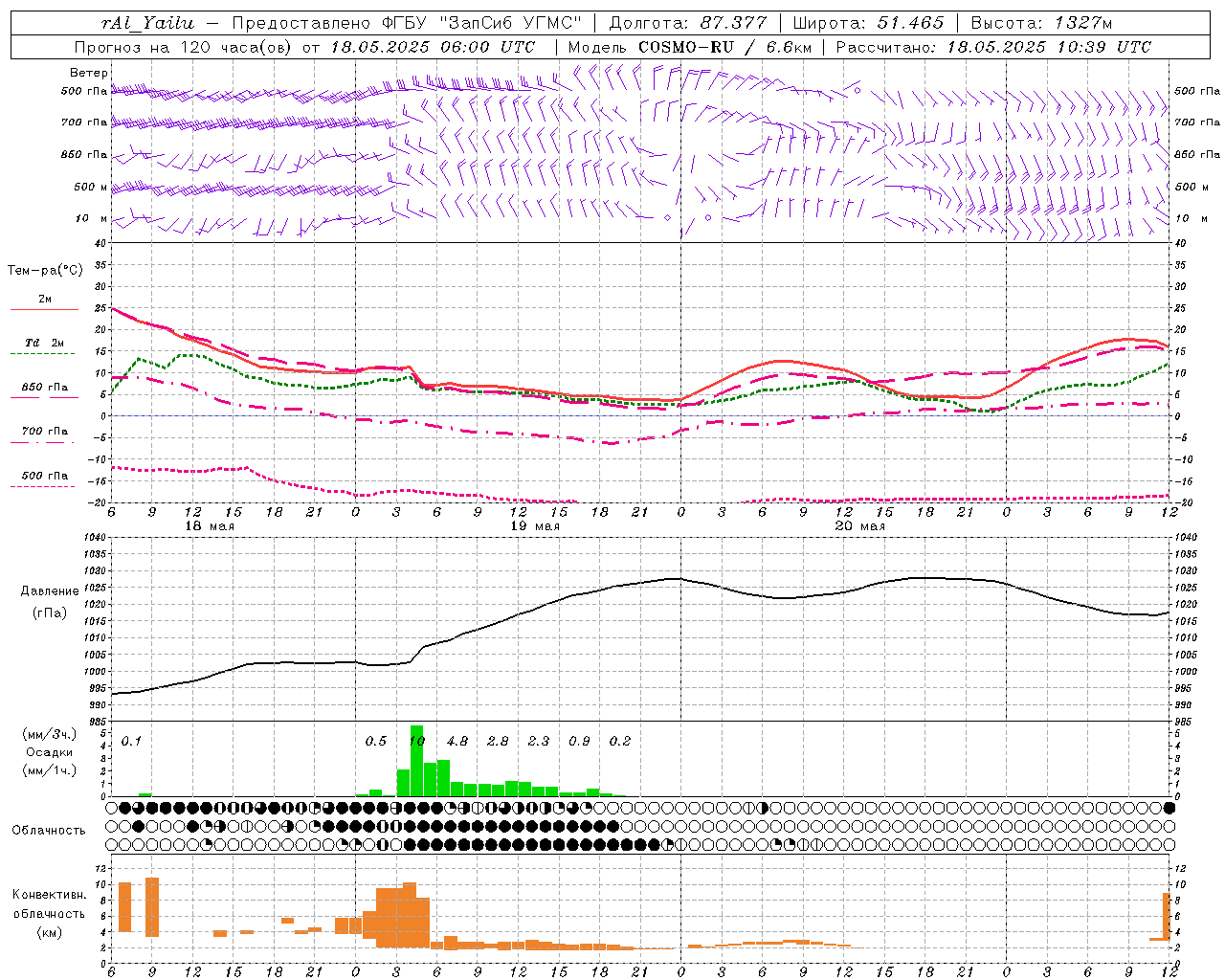The image size is (1225, 980).
Task: Click the model name COSMO-RU / 6.6км
Action: point(725,47)
